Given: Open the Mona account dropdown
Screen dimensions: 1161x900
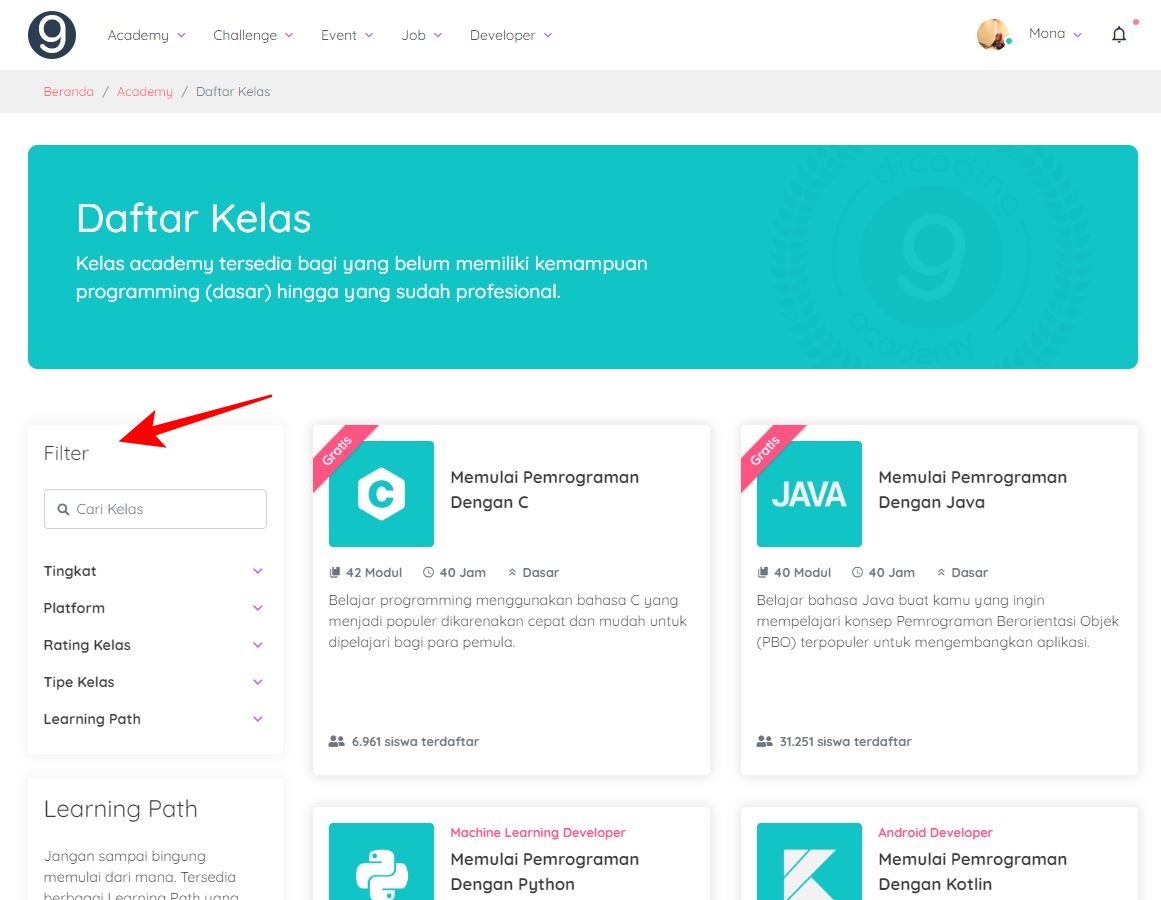Looking at the screenshot, I should coord(1055,33).
